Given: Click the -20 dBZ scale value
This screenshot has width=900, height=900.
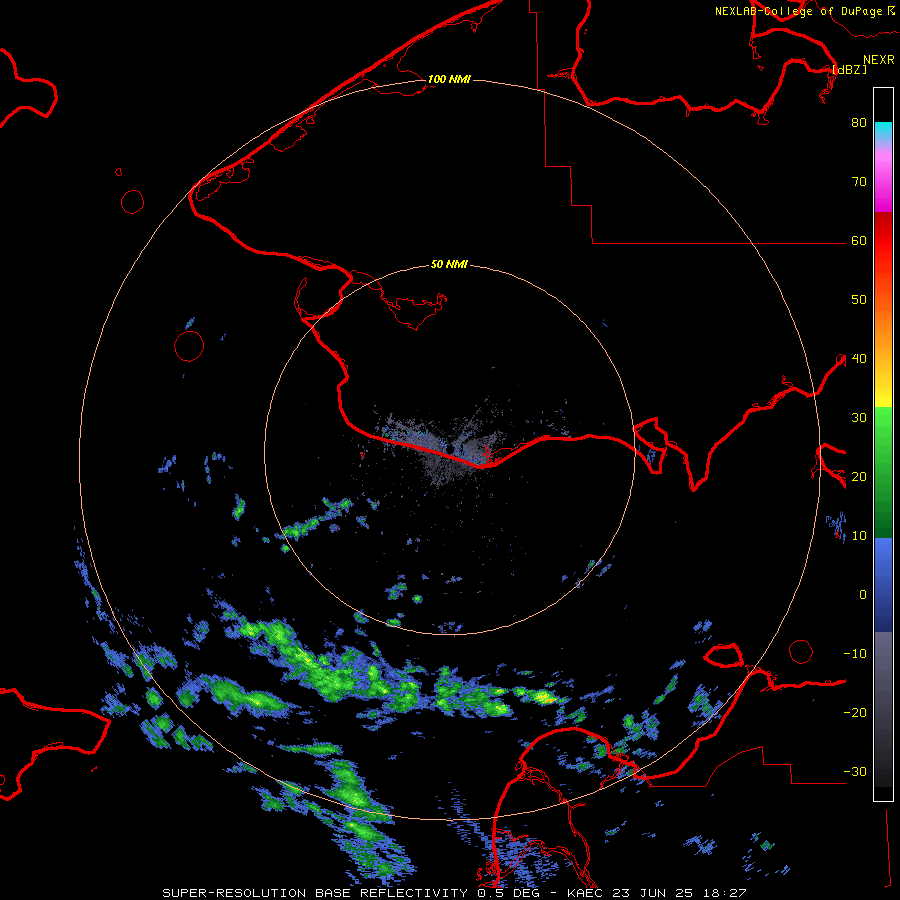Looking at the screenshot, I should pos(855,713).
